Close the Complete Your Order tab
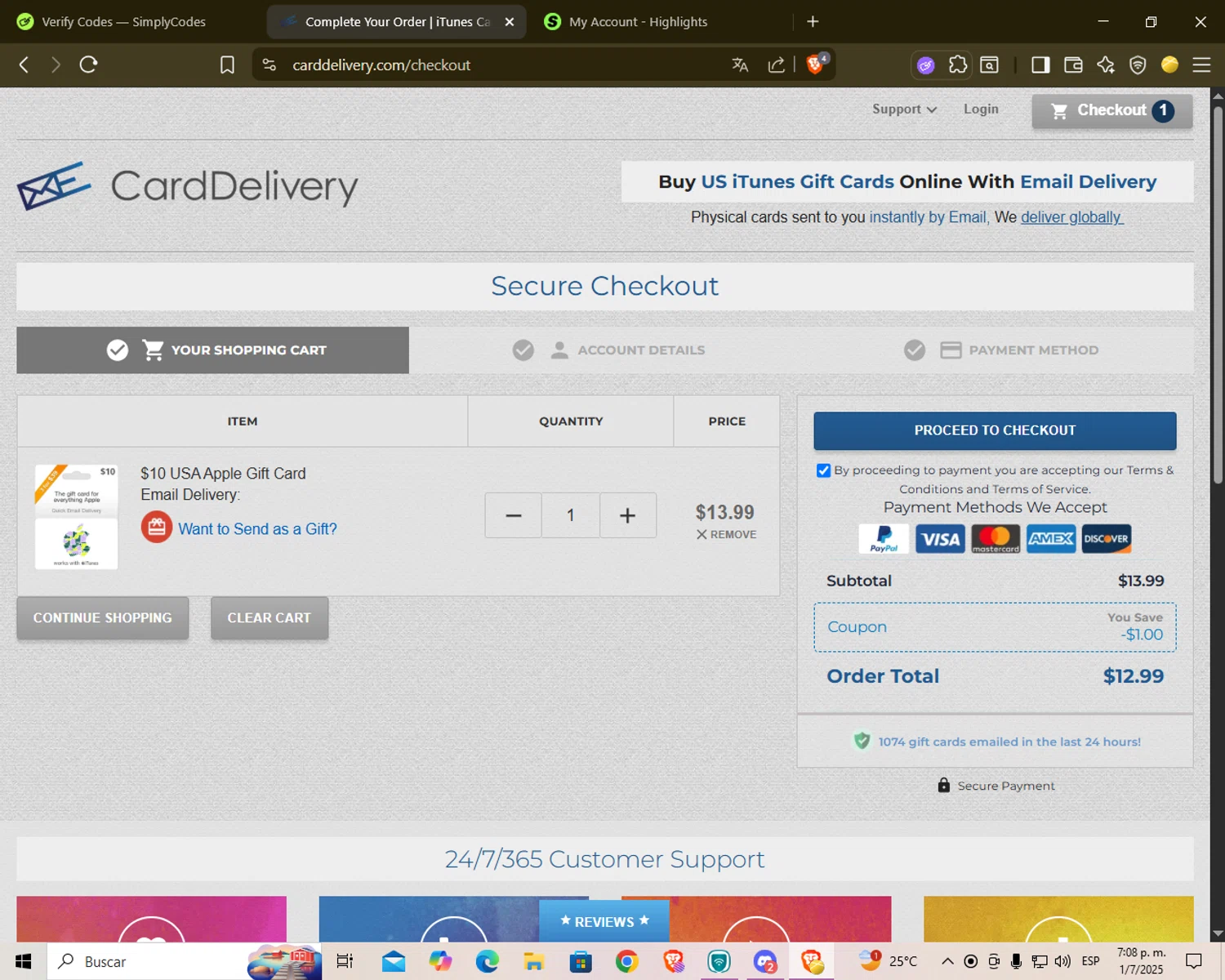The height and width of the screenshot is (980, 1225). [x=510, y=22]
